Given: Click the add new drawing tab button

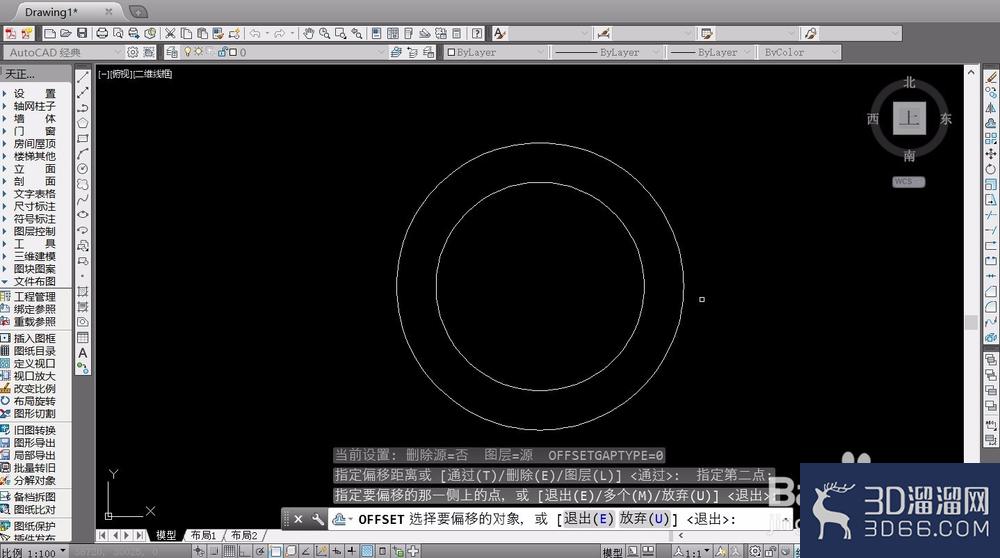Looking at the screenshot, I should pos(138,11).
